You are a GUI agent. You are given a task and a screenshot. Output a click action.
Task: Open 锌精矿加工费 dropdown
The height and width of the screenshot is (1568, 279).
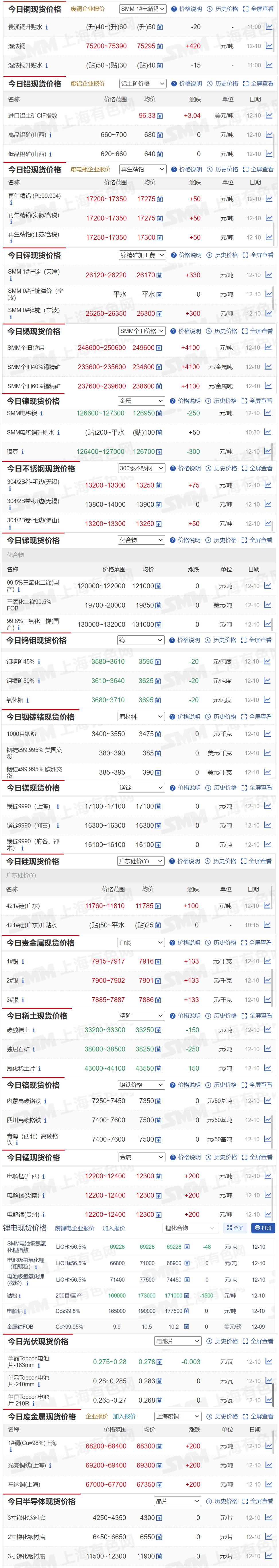[x=142, y=255]
